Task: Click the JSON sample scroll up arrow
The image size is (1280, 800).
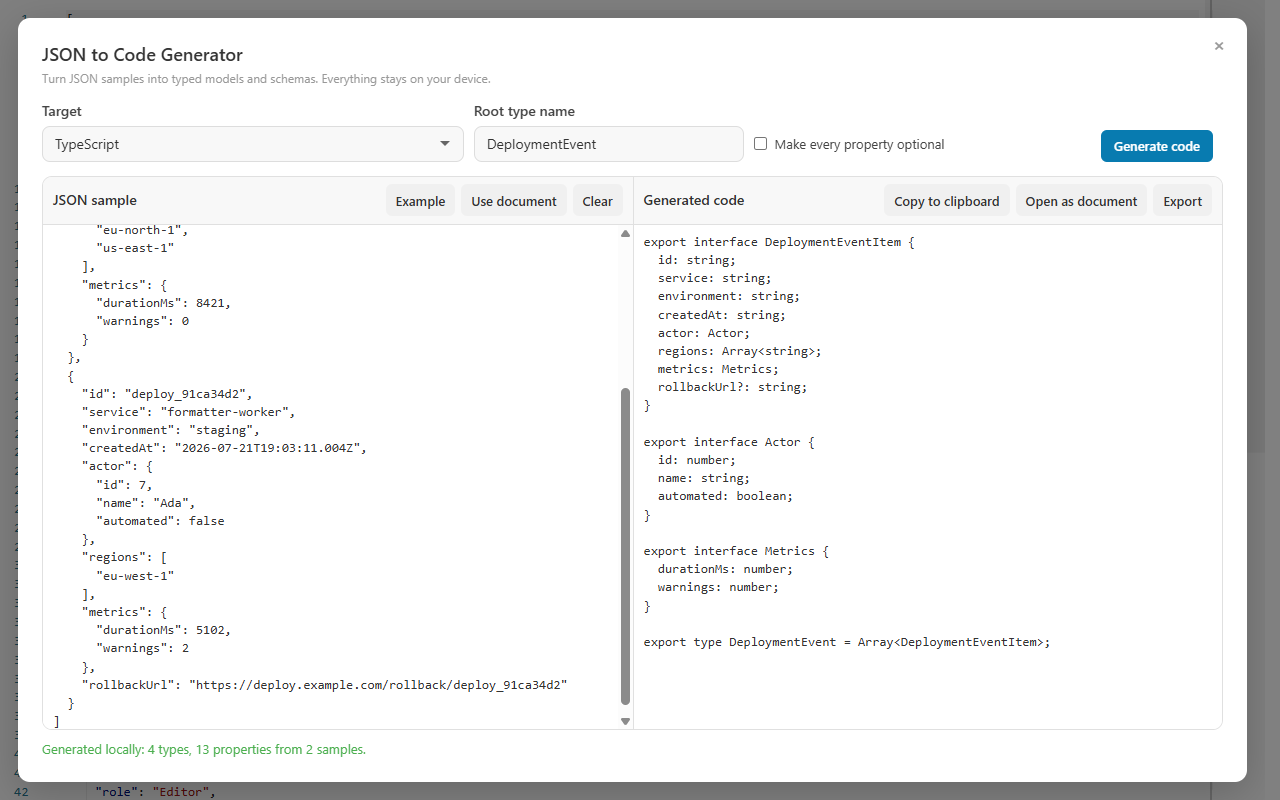Action: (x=626, y=234)
